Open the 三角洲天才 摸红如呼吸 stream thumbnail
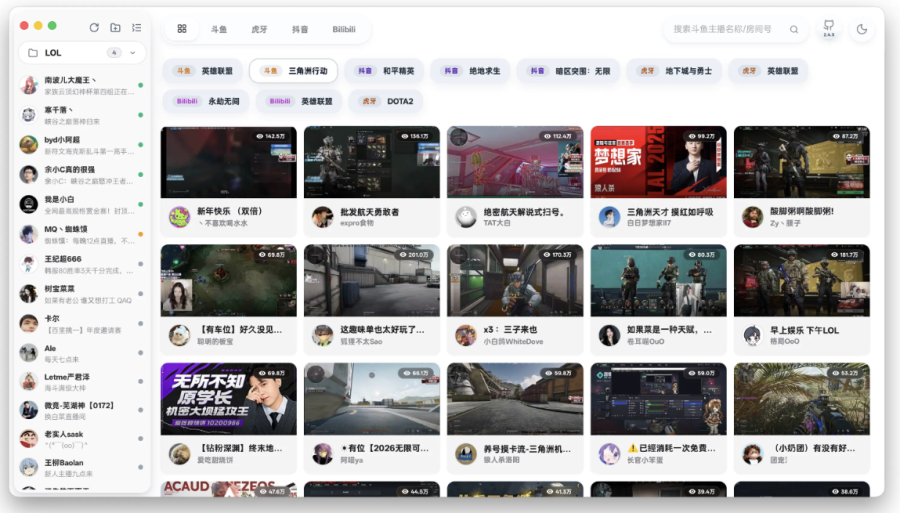Viewport: 900px width, 513px height. (658, 162)
